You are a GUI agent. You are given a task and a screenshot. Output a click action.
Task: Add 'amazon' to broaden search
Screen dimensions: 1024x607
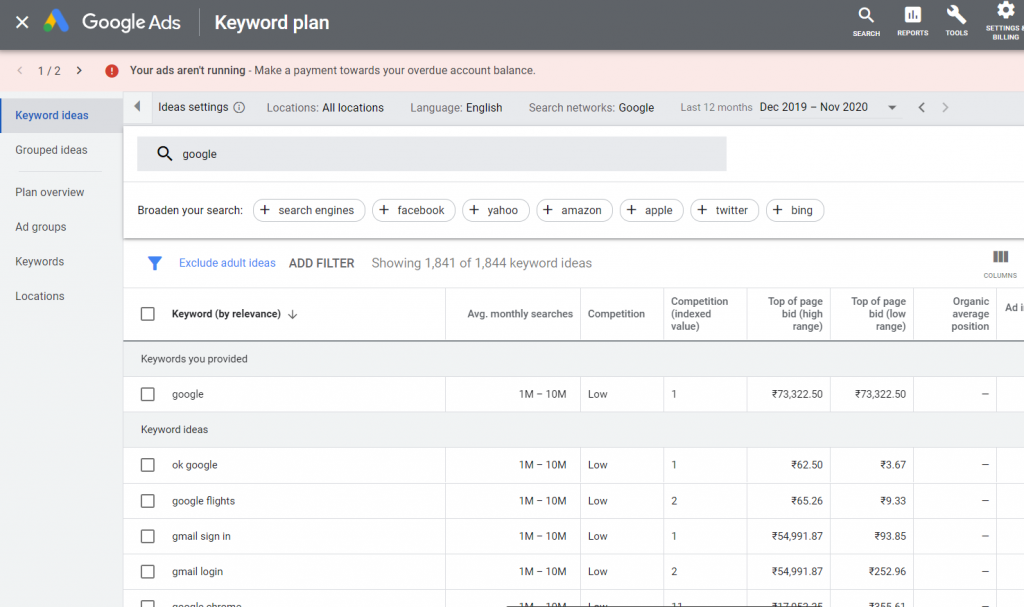(574, 210)
